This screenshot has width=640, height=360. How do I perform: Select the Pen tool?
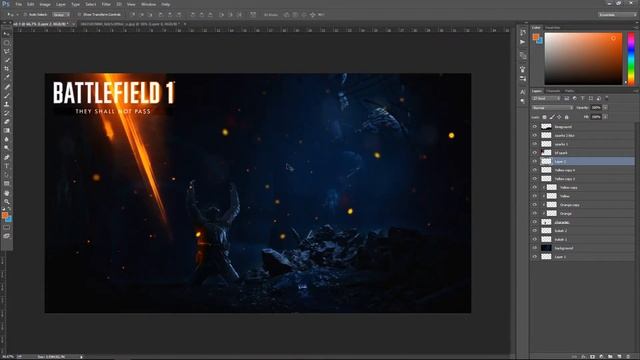(x=7, y=157)
